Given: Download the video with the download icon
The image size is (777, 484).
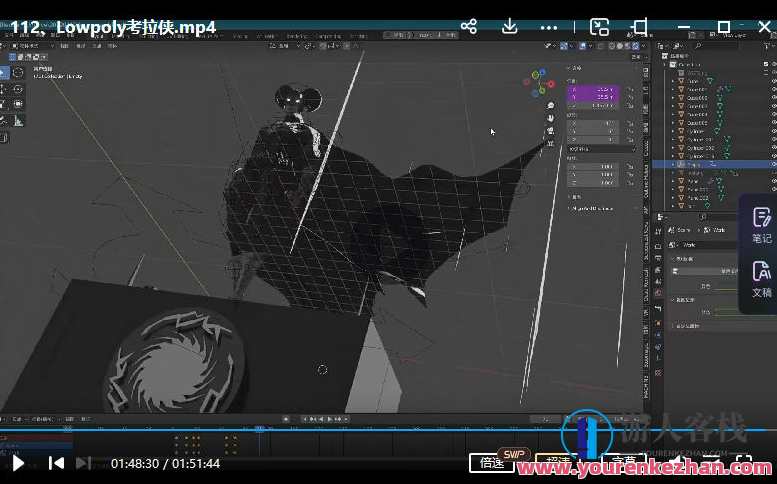Looking at the screenshot, I should coord(509,26).
